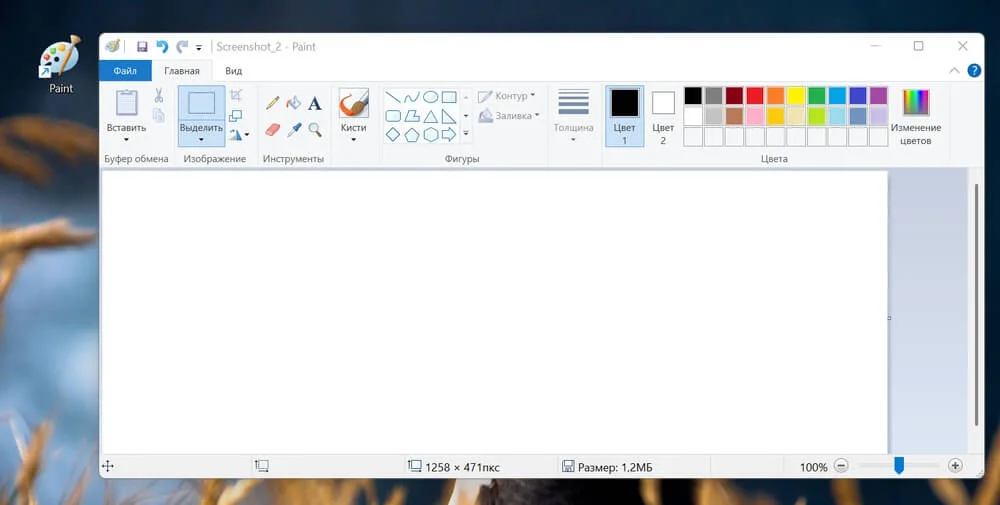Switch to the Вид tab

pos(233,71)
